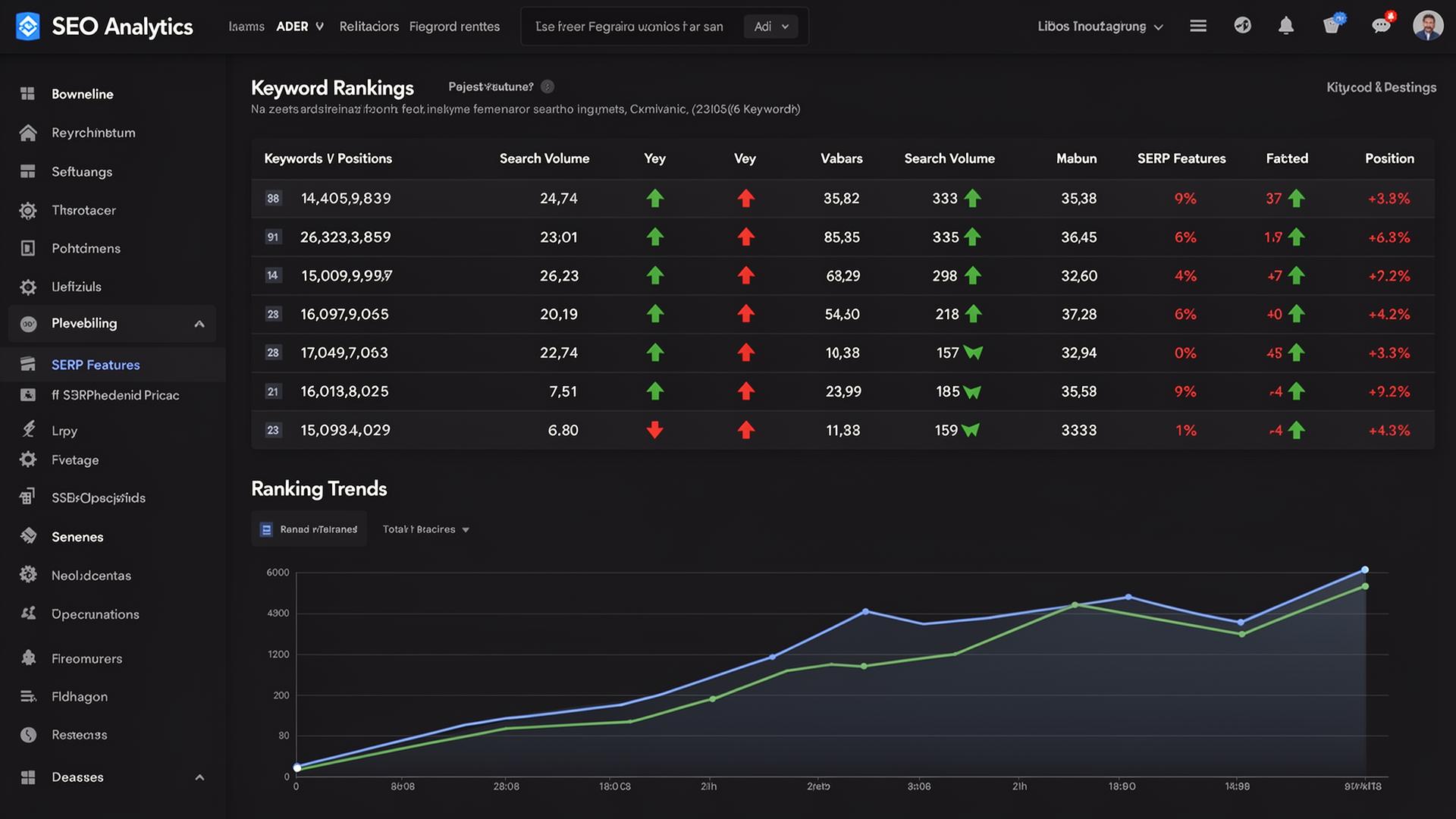Click the SEO Analytics logo icon

[x=28, y=27]
